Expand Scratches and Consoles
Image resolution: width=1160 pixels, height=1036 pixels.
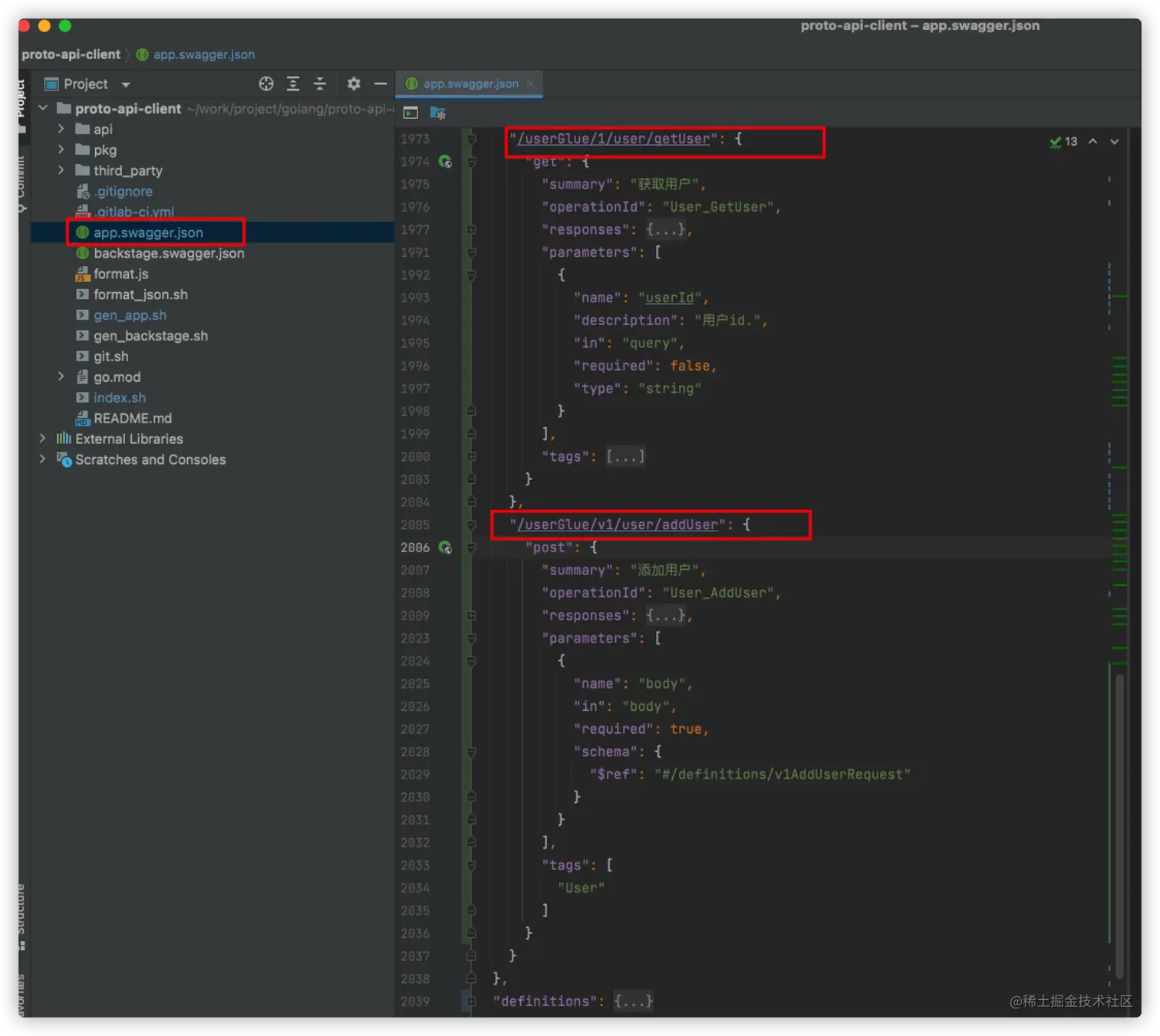[43, 459]
